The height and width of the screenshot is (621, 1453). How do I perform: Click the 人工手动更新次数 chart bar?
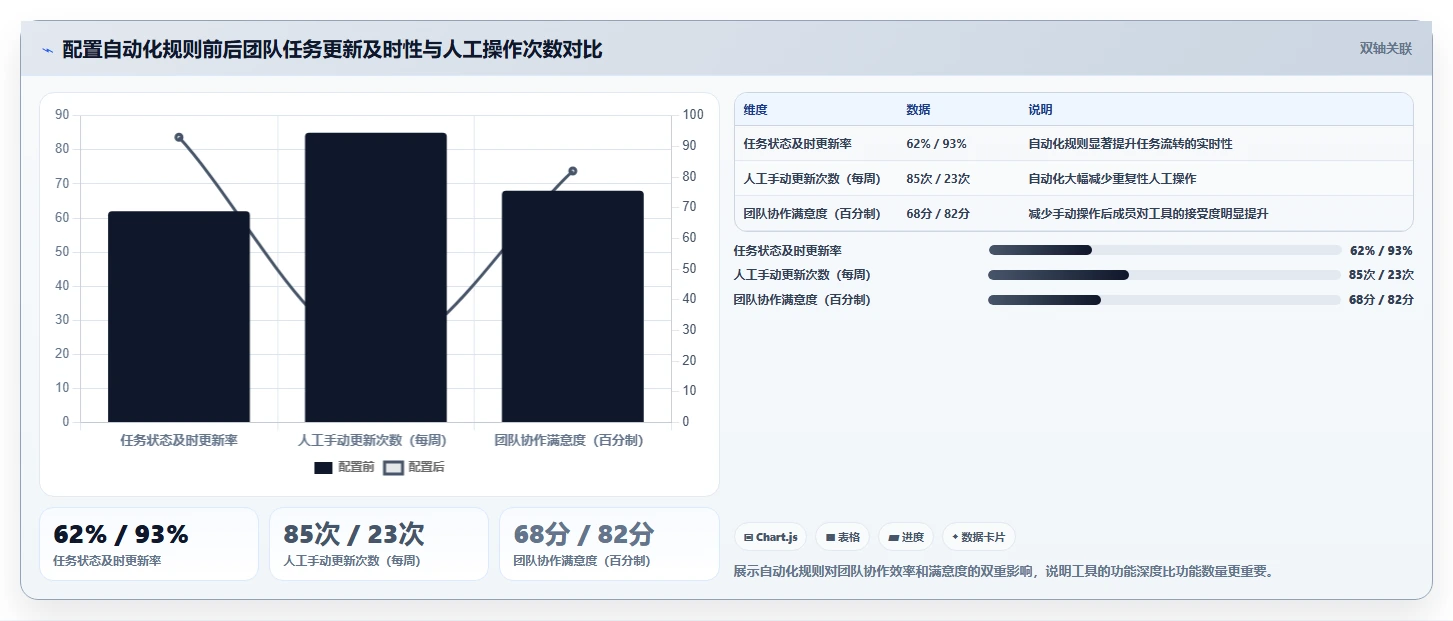tap(376, 277)
